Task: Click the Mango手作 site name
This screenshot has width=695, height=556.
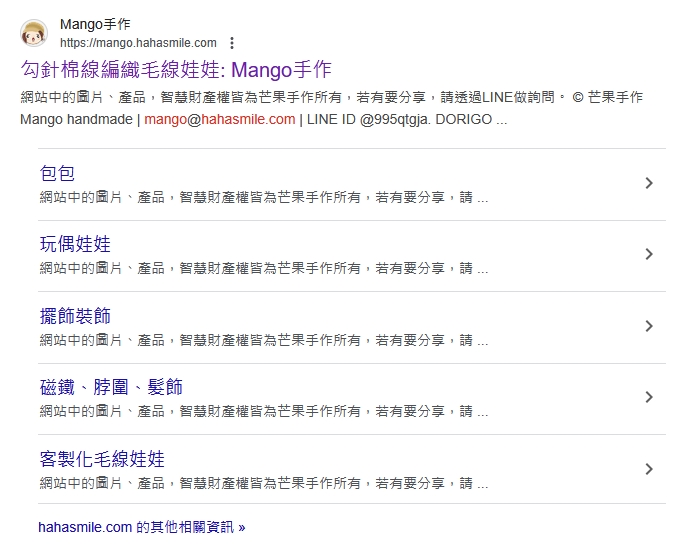Action: click(95, 24)
